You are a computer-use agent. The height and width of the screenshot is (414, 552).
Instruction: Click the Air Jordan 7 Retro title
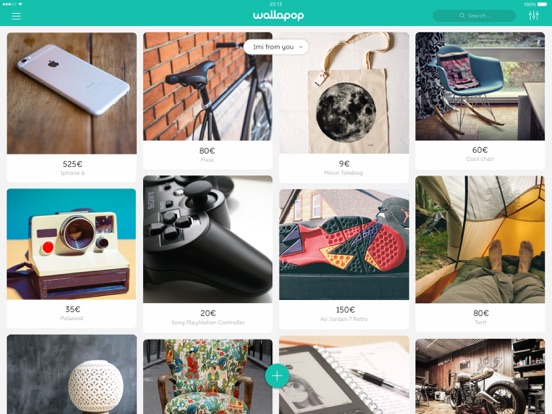pyautogui.click(x=344, y=319)
